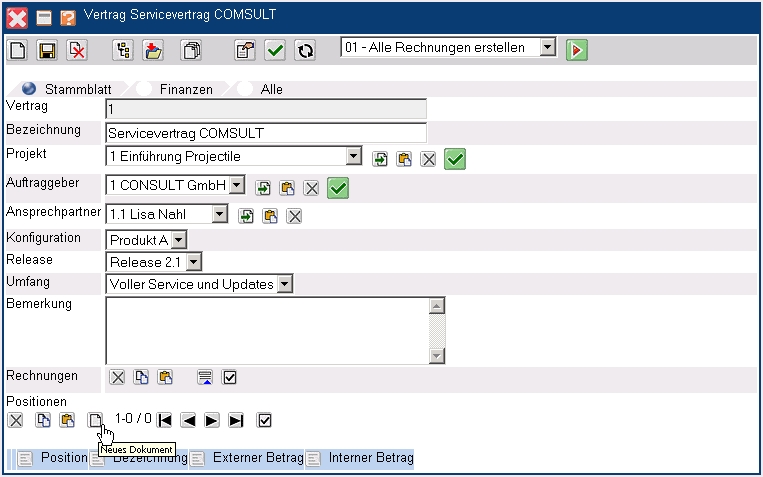Click the X icon in Positionen toolbar
This screenshot has width=763, height=477.
coord(16,420)
